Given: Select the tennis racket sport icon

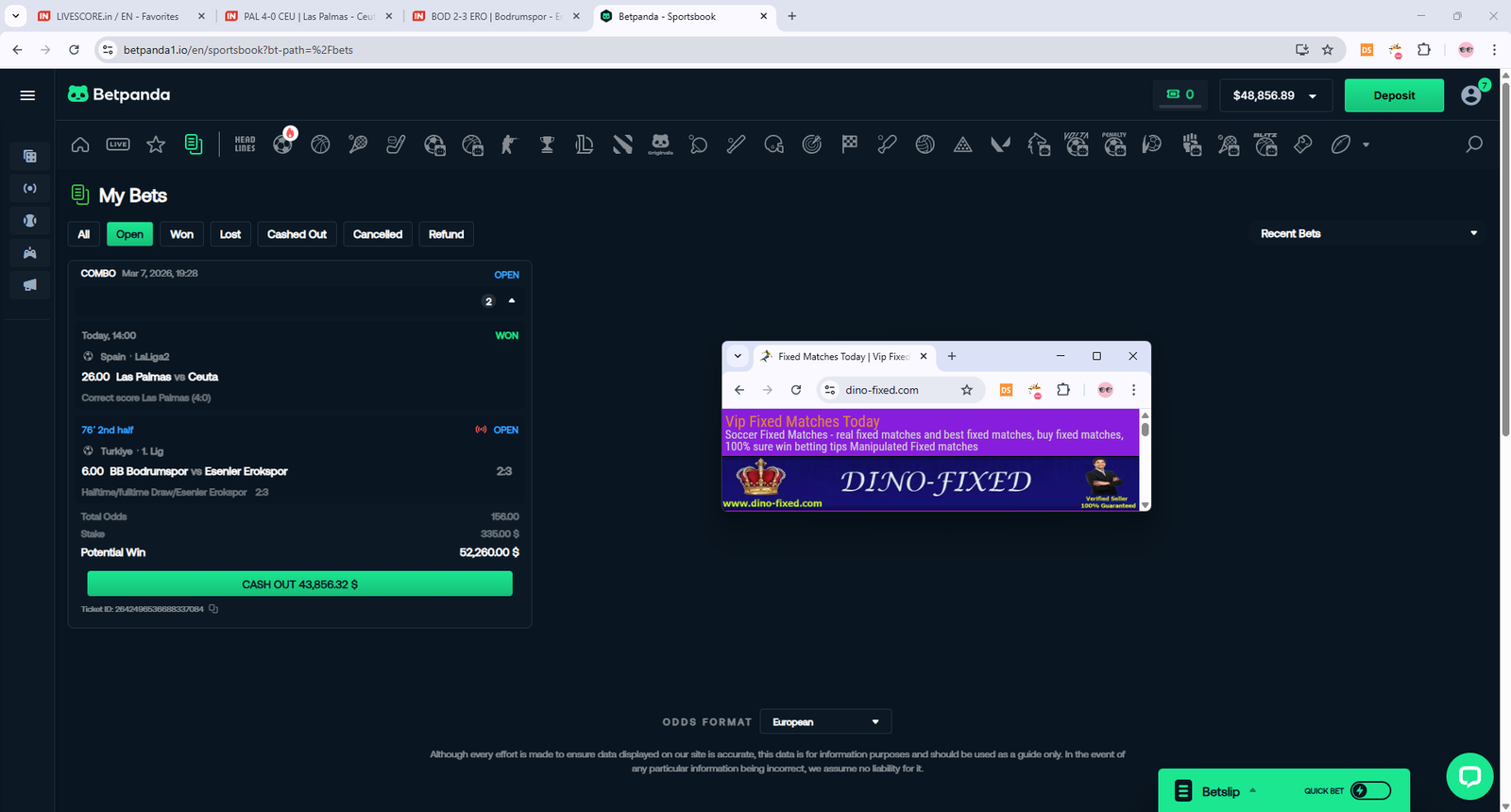Looking at the screenshot, I should [x=358, y=144].
